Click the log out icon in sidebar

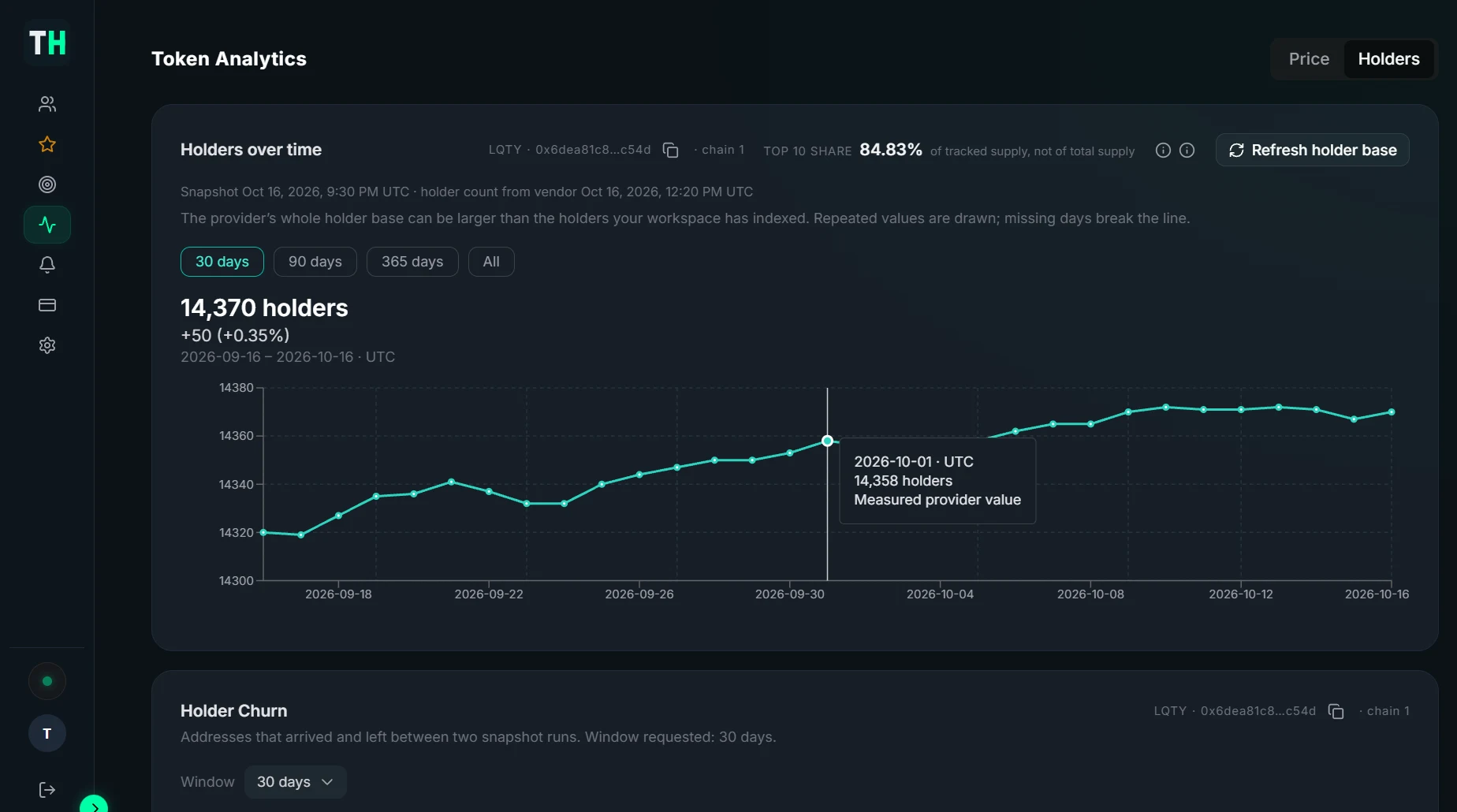(x=47, y=790)
